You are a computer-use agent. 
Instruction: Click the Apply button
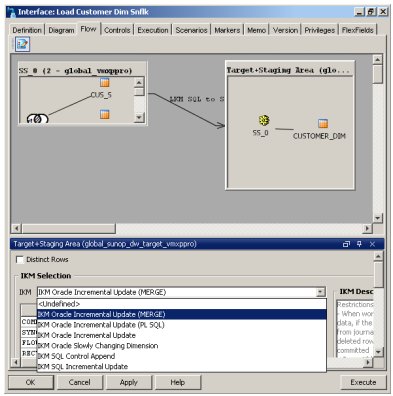tap(129, 382)
